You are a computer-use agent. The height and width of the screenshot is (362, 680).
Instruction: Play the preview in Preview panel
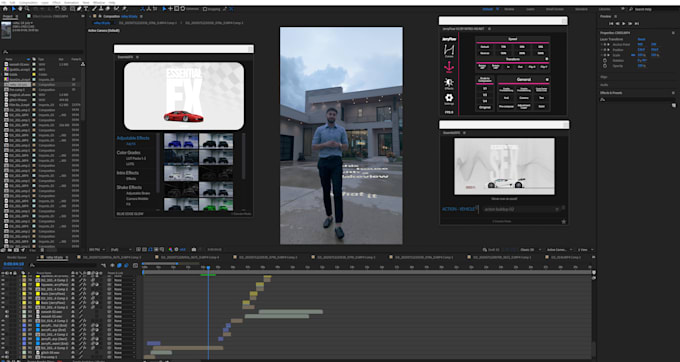coord(624,23)
